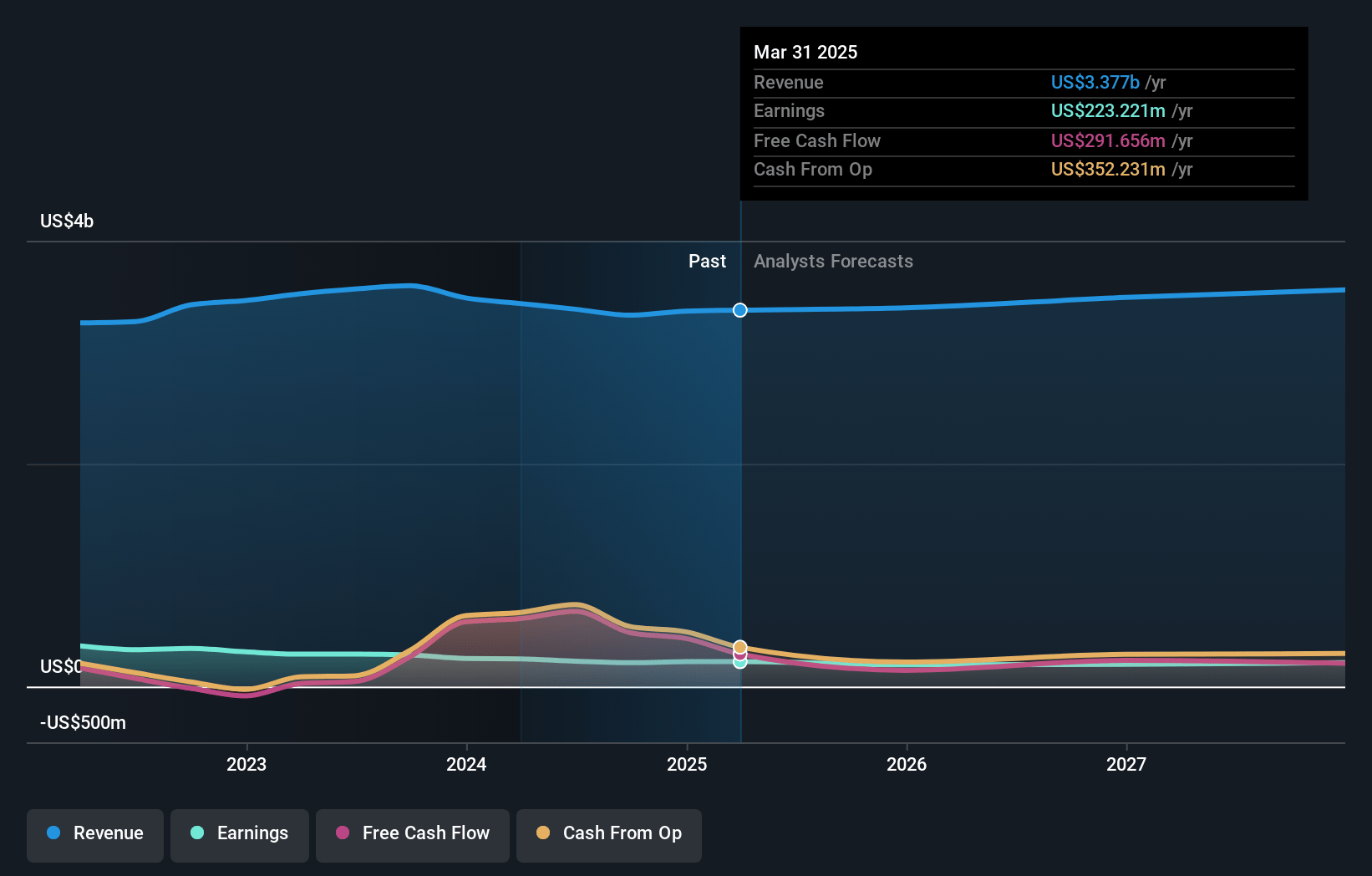Toggle the Cash From Op legend button
Screen dimensions: 1372x876
[x=609, y=835]
